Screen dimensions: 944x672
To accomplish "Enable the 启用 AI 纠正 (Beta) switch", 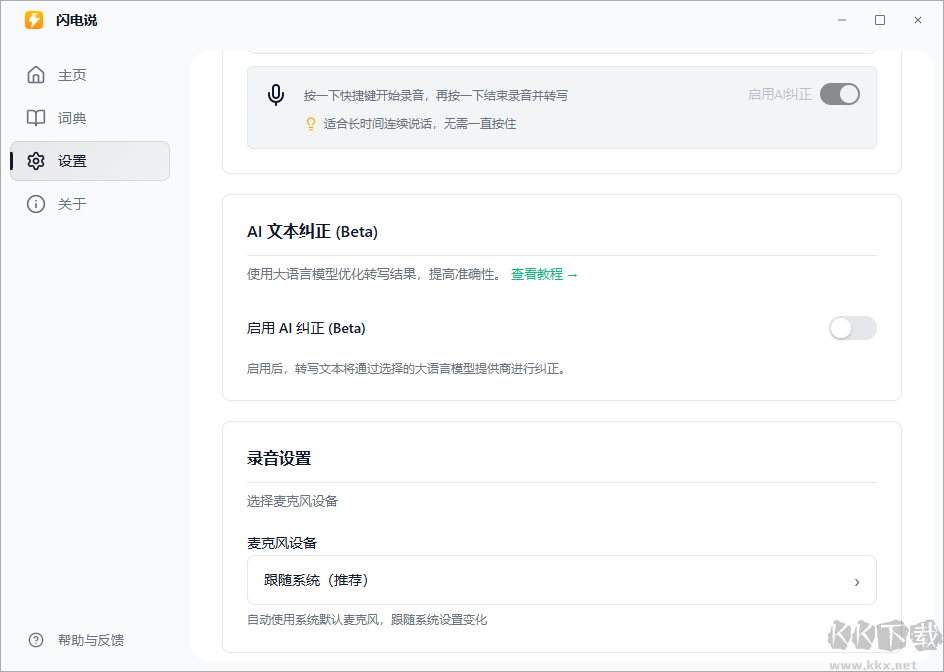I will (852, 328).
